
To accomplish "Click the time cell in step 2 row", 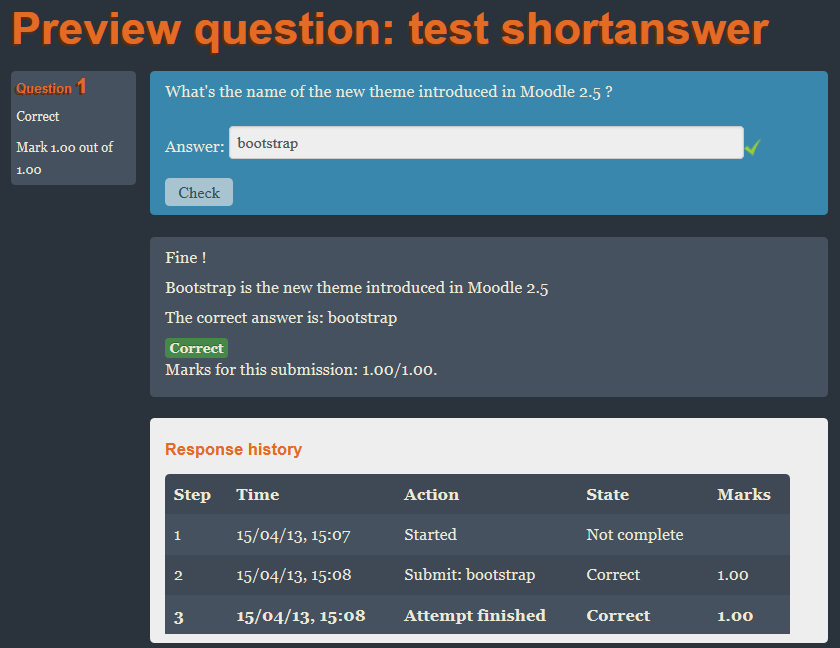I will [294, 575].
